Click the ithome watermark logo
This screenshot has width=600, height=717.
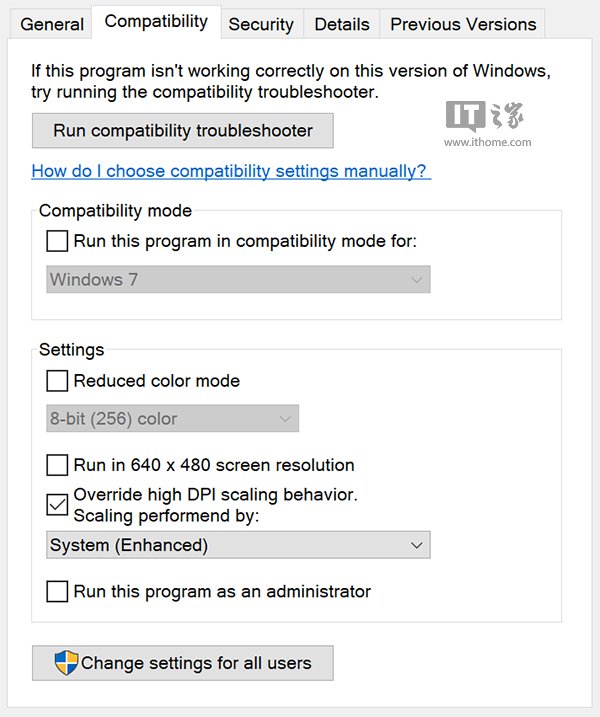(x=486, y=116)
